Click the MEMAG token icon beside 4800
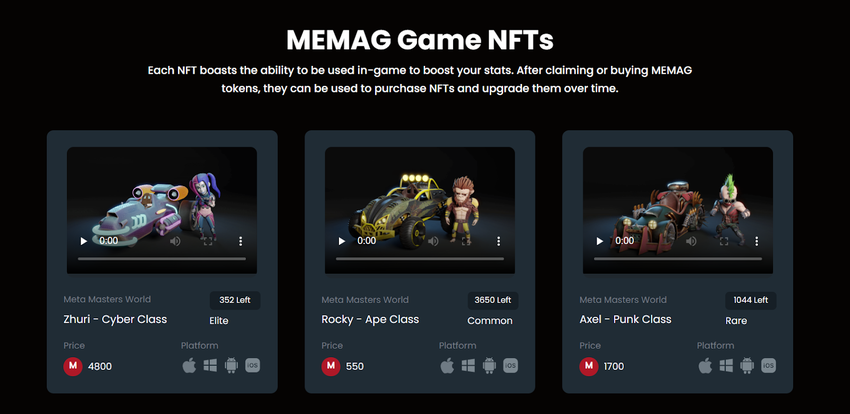 73,366
